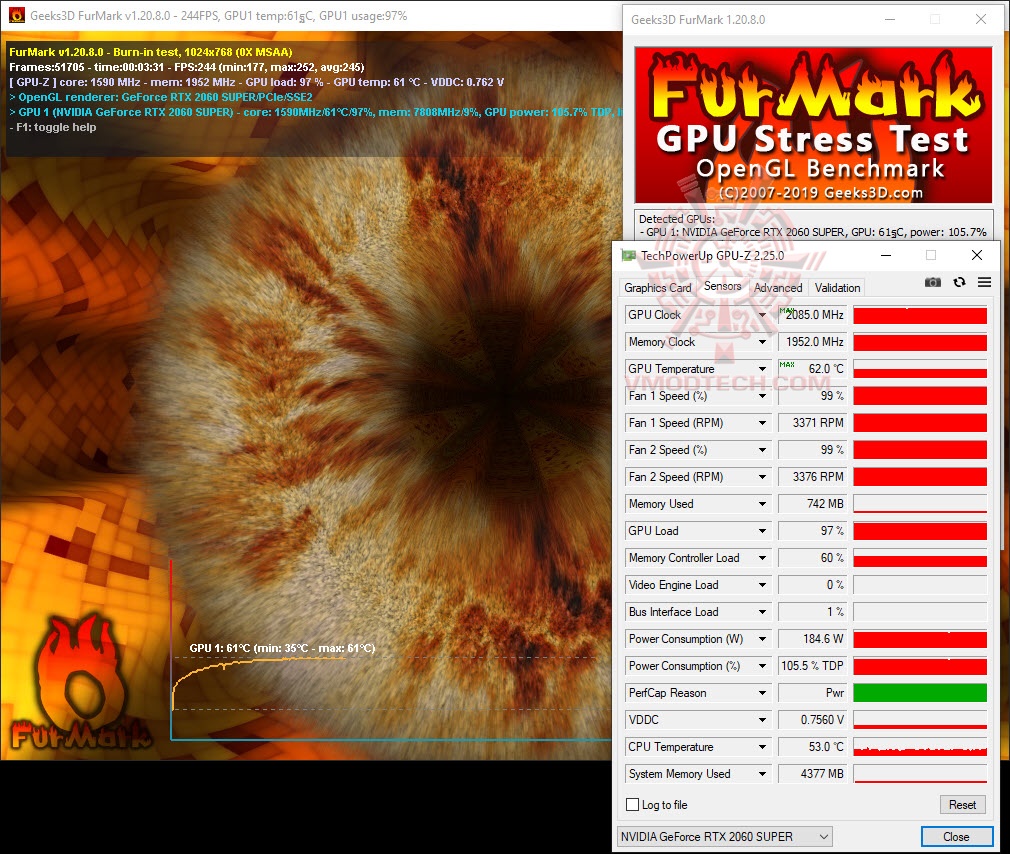Image resolution: width=1010 pixels, height=854 pixels.
Task: Open the Fan 1 Speed (RPM) dropdown
Action: [762, 423]
